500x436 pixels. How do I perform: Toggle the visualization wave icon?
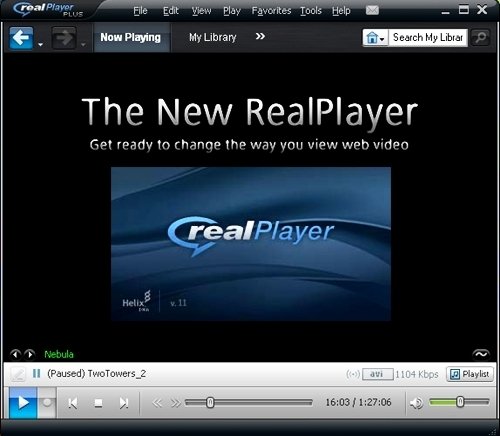(481, 354)
